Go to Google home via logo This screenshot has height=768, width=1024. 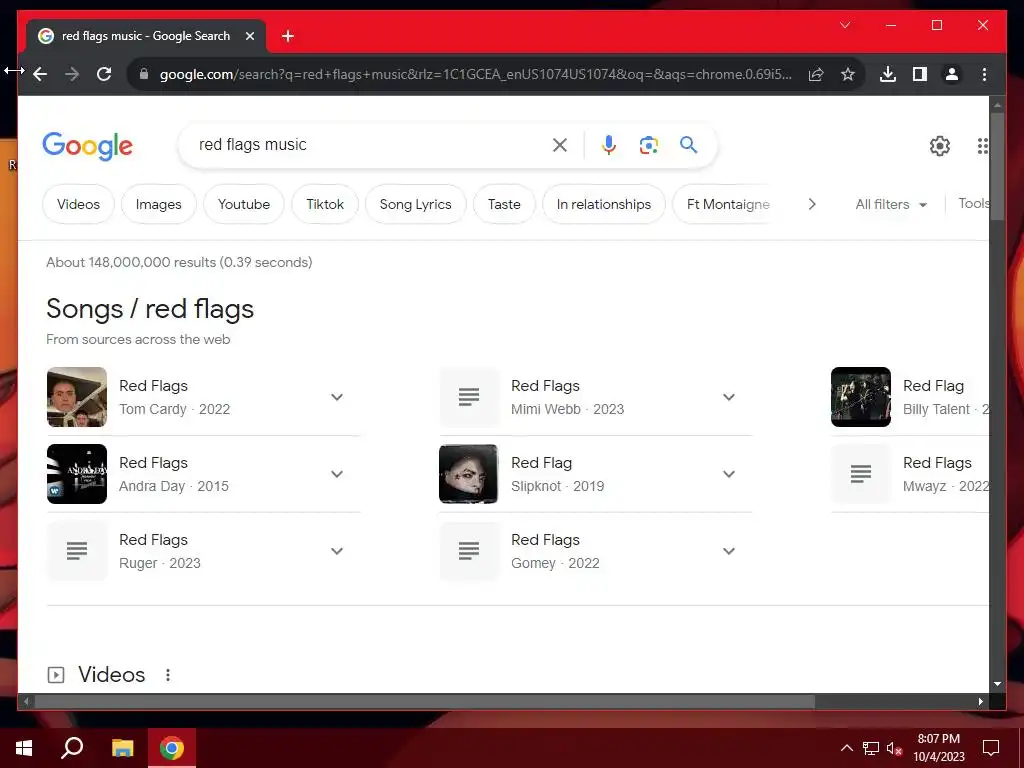point(88,146)
